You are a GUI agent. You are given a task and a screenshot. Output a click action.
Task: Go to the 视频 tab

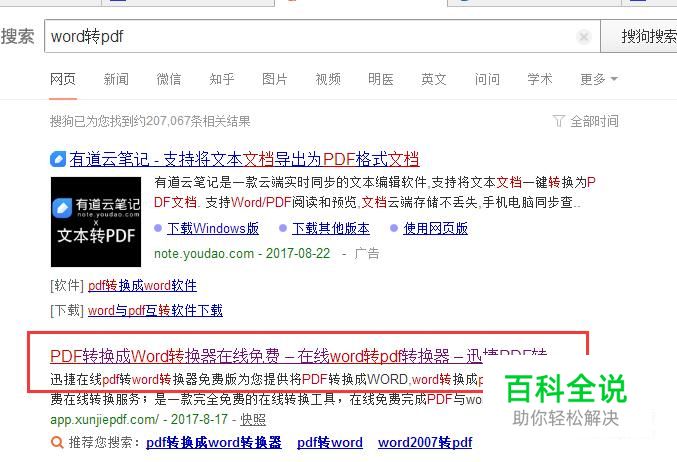[328, 79]
